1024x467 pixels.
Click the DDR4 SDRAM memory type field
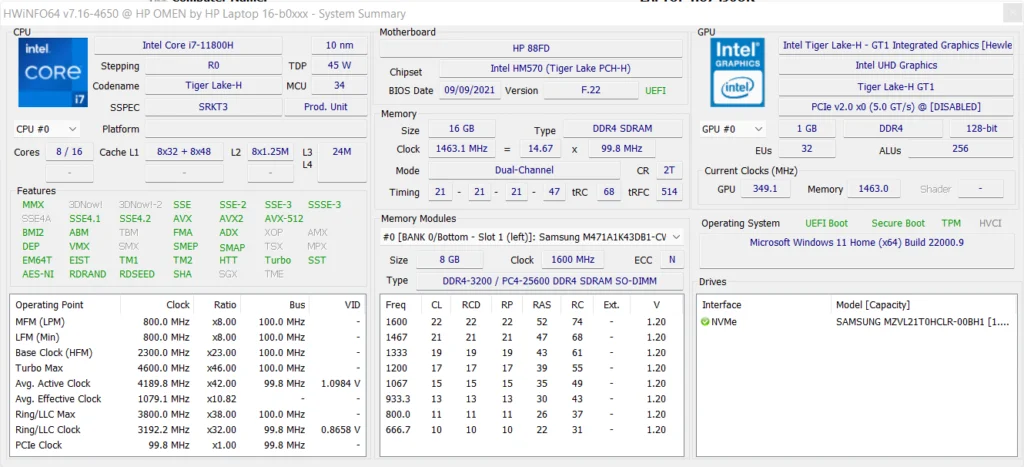pos(623,129)
